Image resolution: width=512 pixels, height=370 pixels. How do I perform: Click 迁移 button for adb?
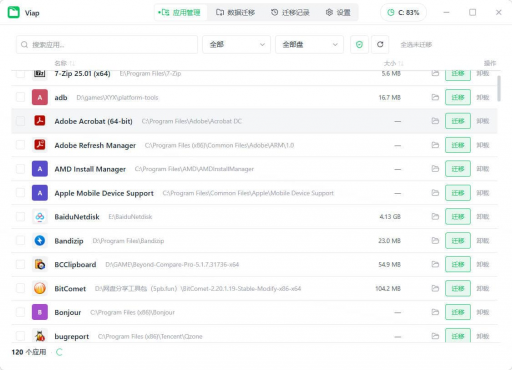tap(458, 97)
